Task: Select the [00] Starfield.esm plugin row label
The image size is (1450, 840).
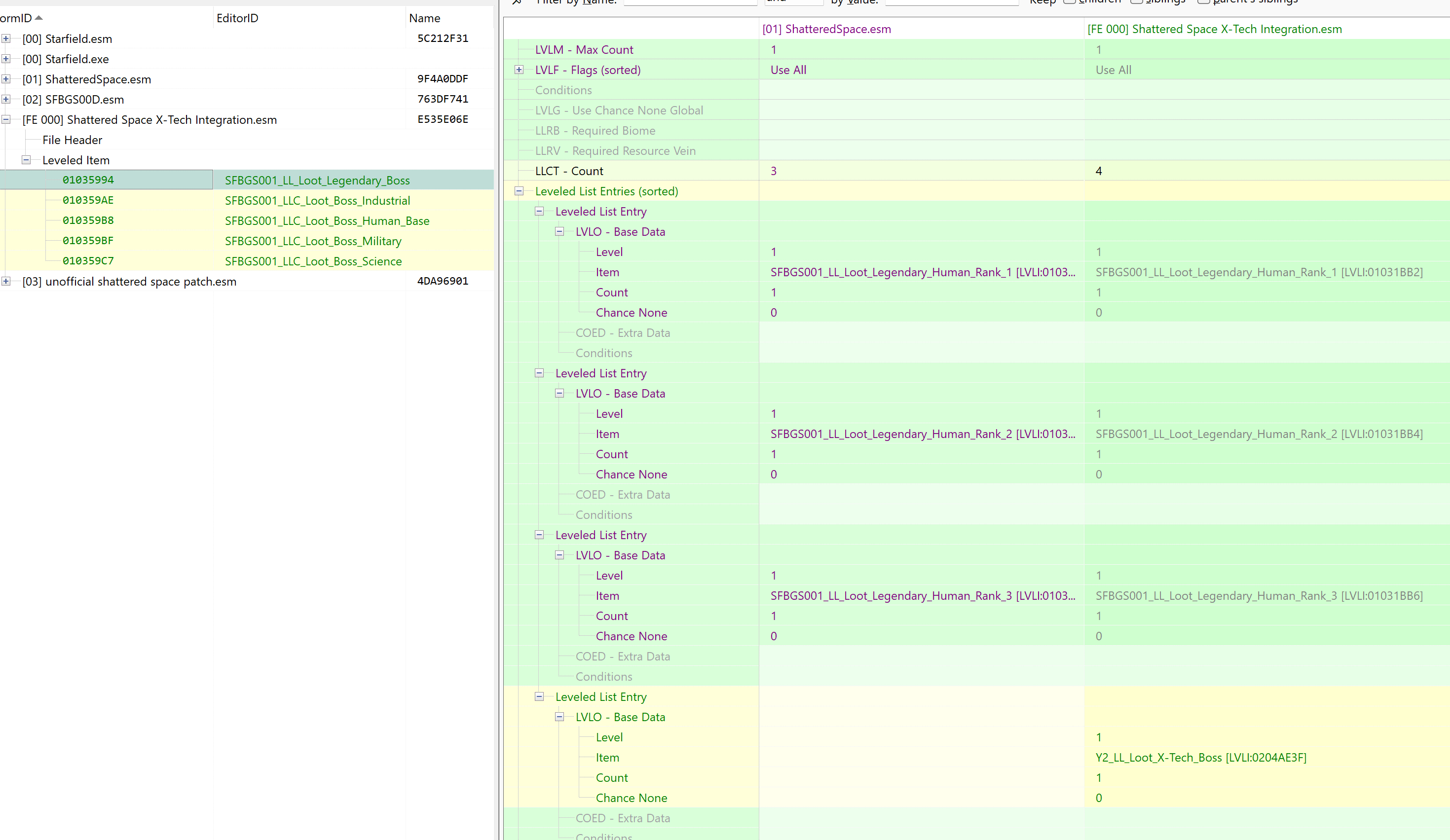Action: pyautogui.click(x=67, y=38)
